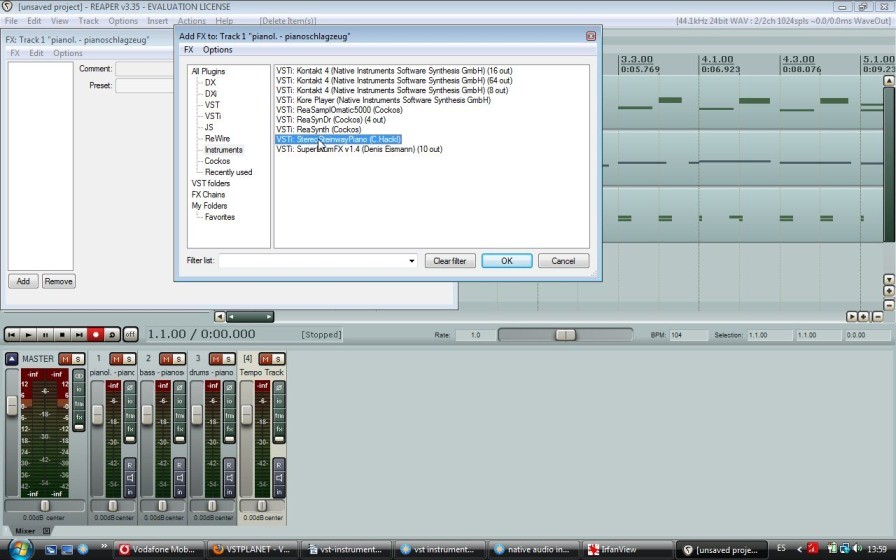Solo track 3 drums
Image resolution: width=896 pixels, height=560 pixels.
click(229, 359)
